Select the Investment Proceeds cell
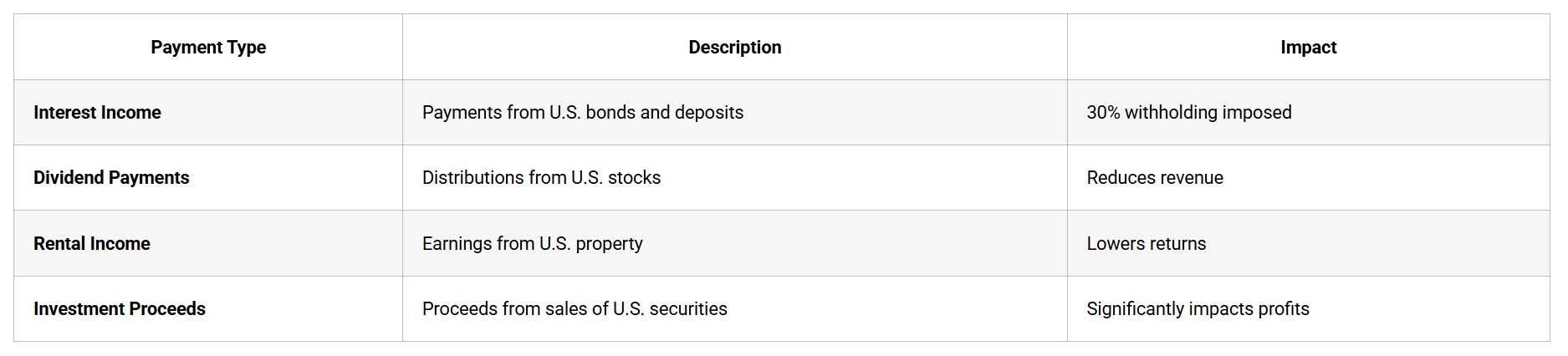 [120, 309]
